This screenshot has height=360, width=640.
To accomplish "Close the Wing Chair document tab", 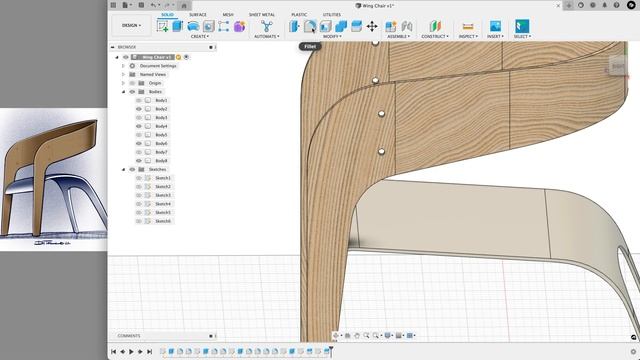I will coord(558,6).
